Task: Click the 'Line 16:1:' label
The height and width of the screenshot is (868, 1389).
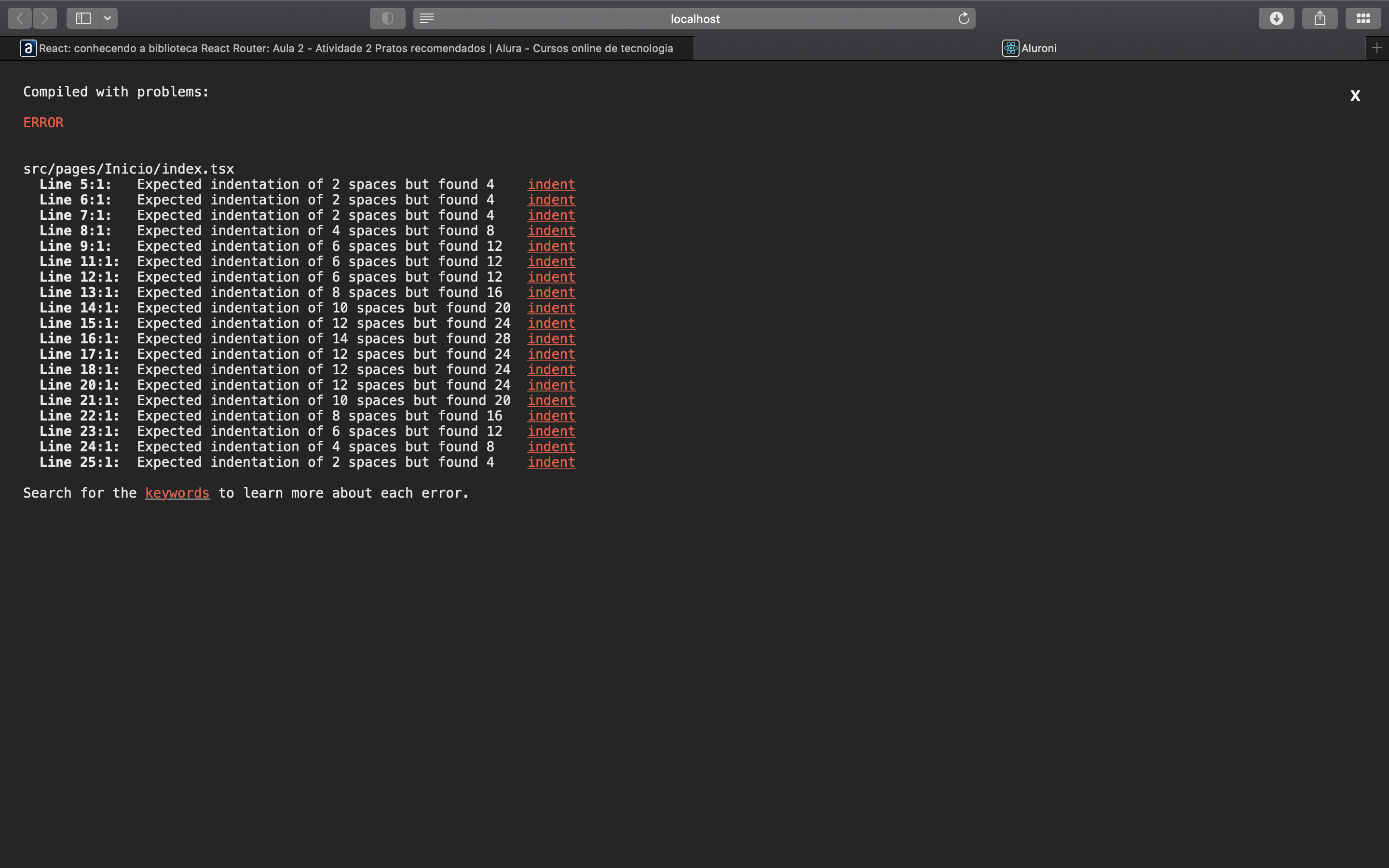Action: click(79, 339)
